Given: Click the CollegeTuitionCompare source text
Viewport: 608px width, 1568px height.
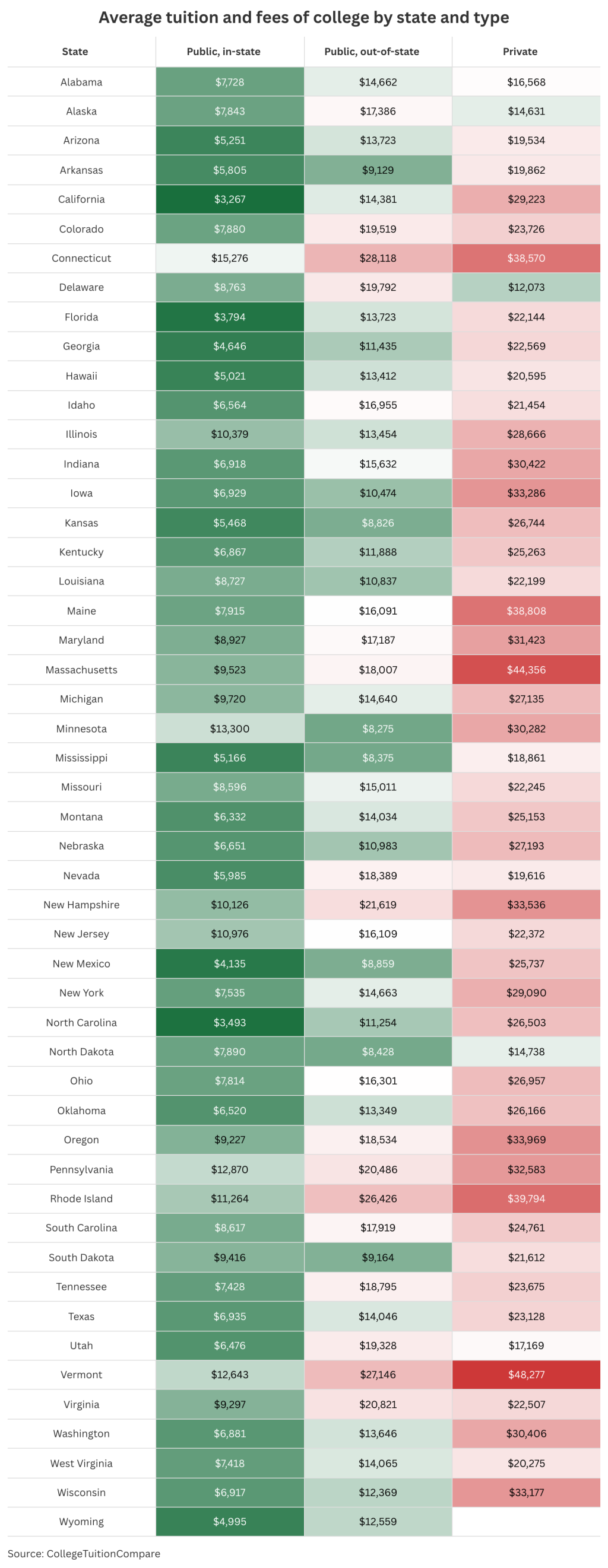Looking at the screenshot, I should (84, 1553).
